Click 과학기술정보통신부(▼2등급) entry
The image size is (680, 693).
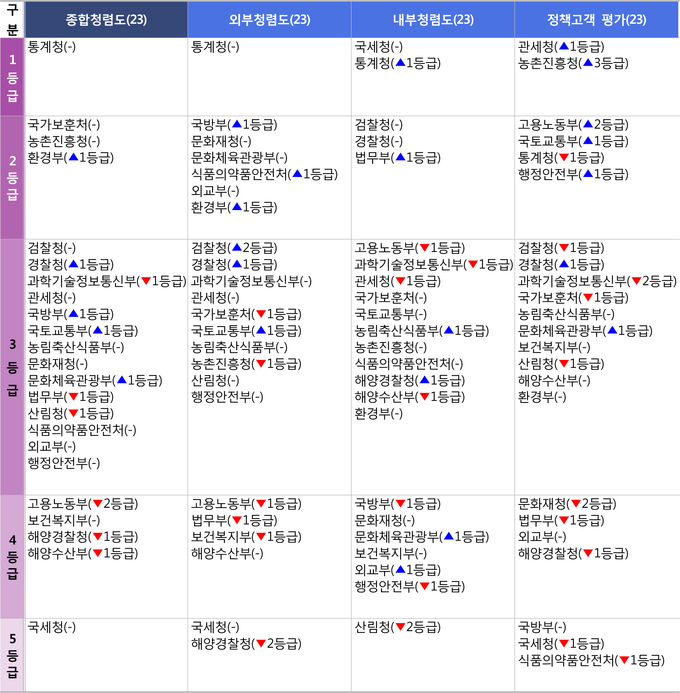597,281
